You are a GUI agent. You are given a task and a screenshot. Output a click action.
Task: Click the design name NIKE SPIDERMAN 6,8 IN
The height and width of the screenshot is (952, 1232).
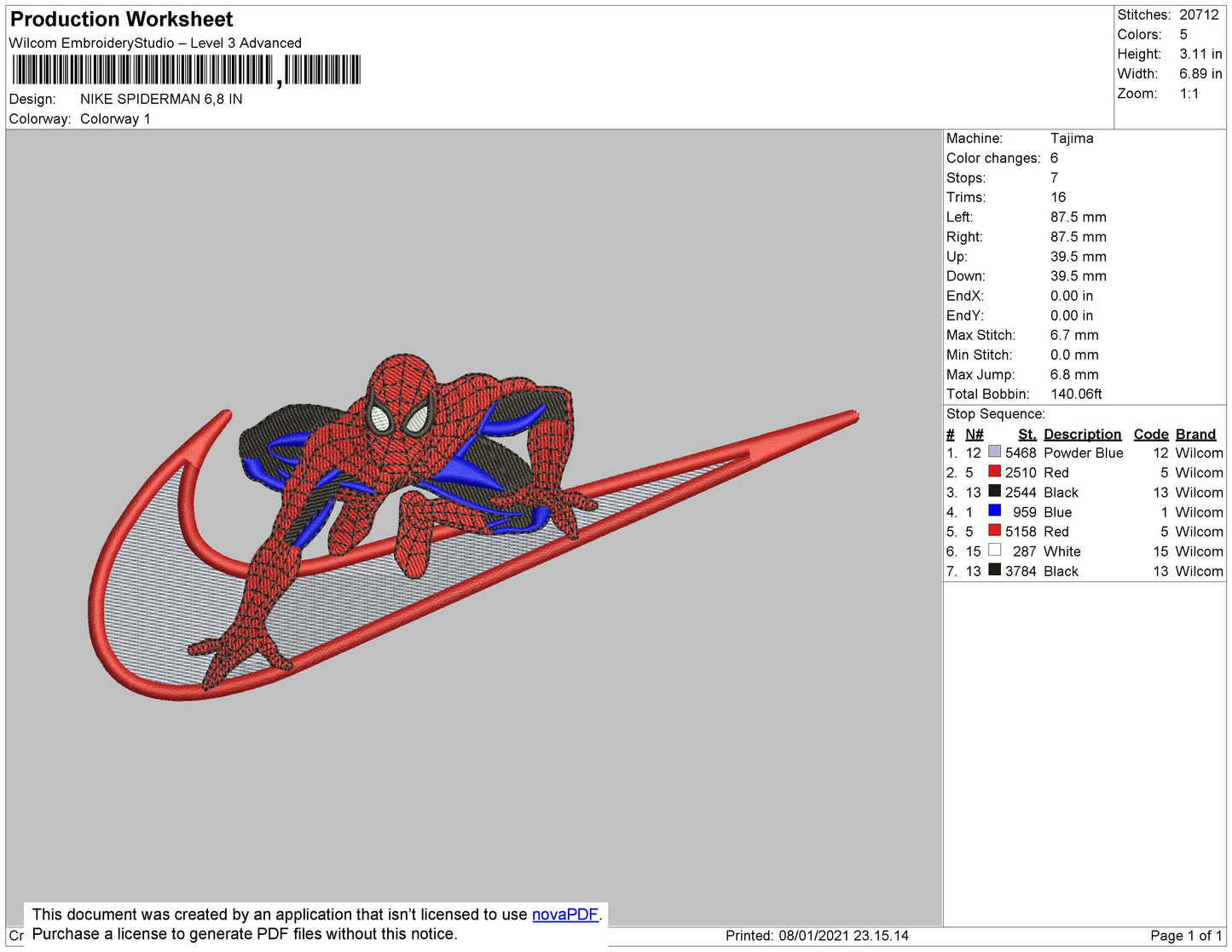pos(161,99)
